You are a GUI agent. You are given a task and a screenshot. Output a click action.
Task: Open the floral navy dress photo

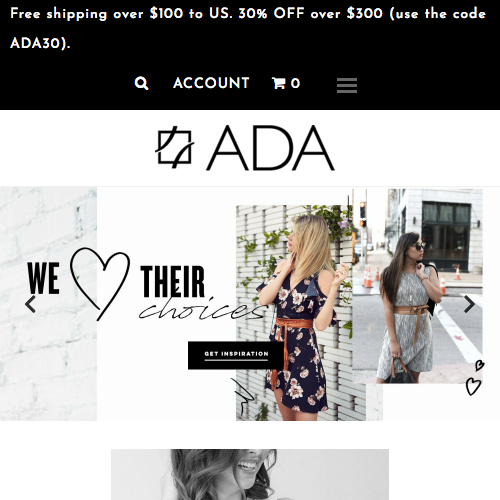click(301, 313)
